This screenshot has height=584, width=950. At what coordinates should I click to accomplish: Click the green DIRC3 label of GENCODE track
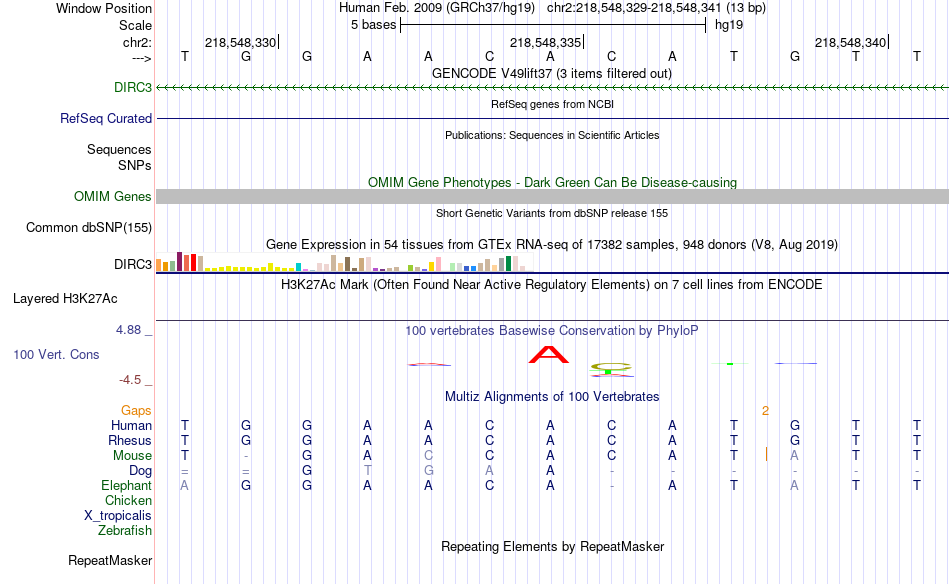[x=133, y=87]
